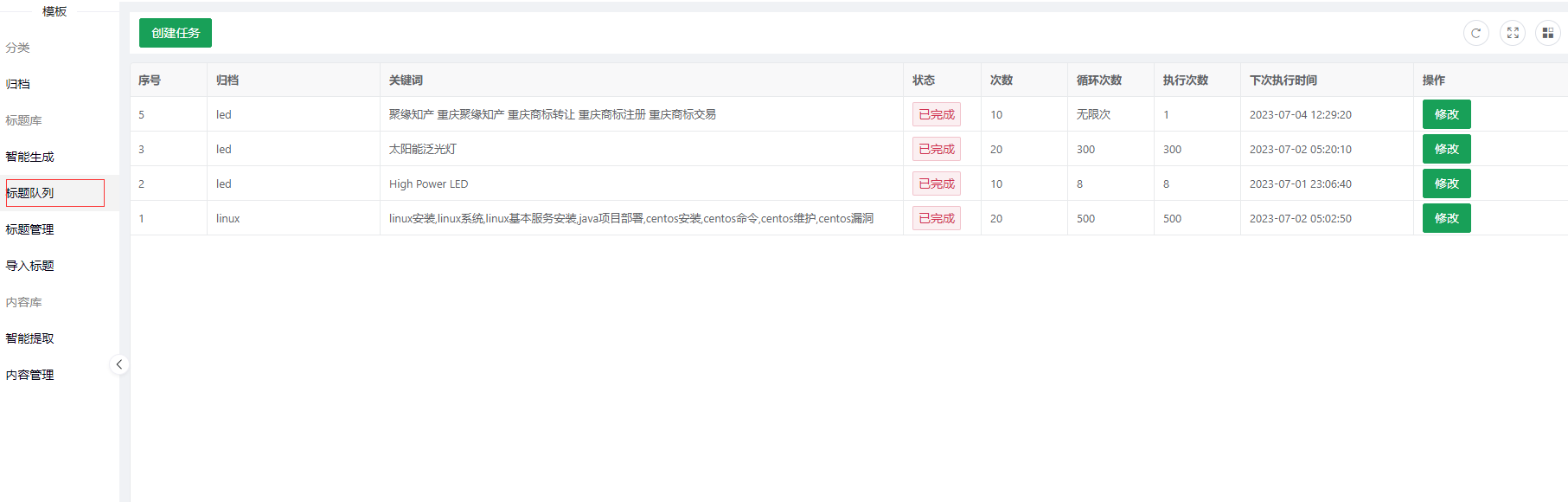Click 修改 for the 聚缘知产 keyword row

click(x=1446, y=114)
